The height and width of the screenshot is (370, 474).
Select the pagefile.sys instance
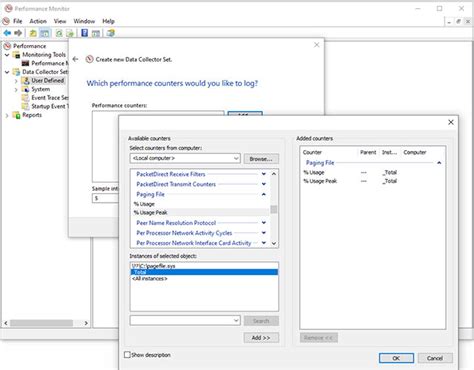pyautogui.click(x=204, y=266)
